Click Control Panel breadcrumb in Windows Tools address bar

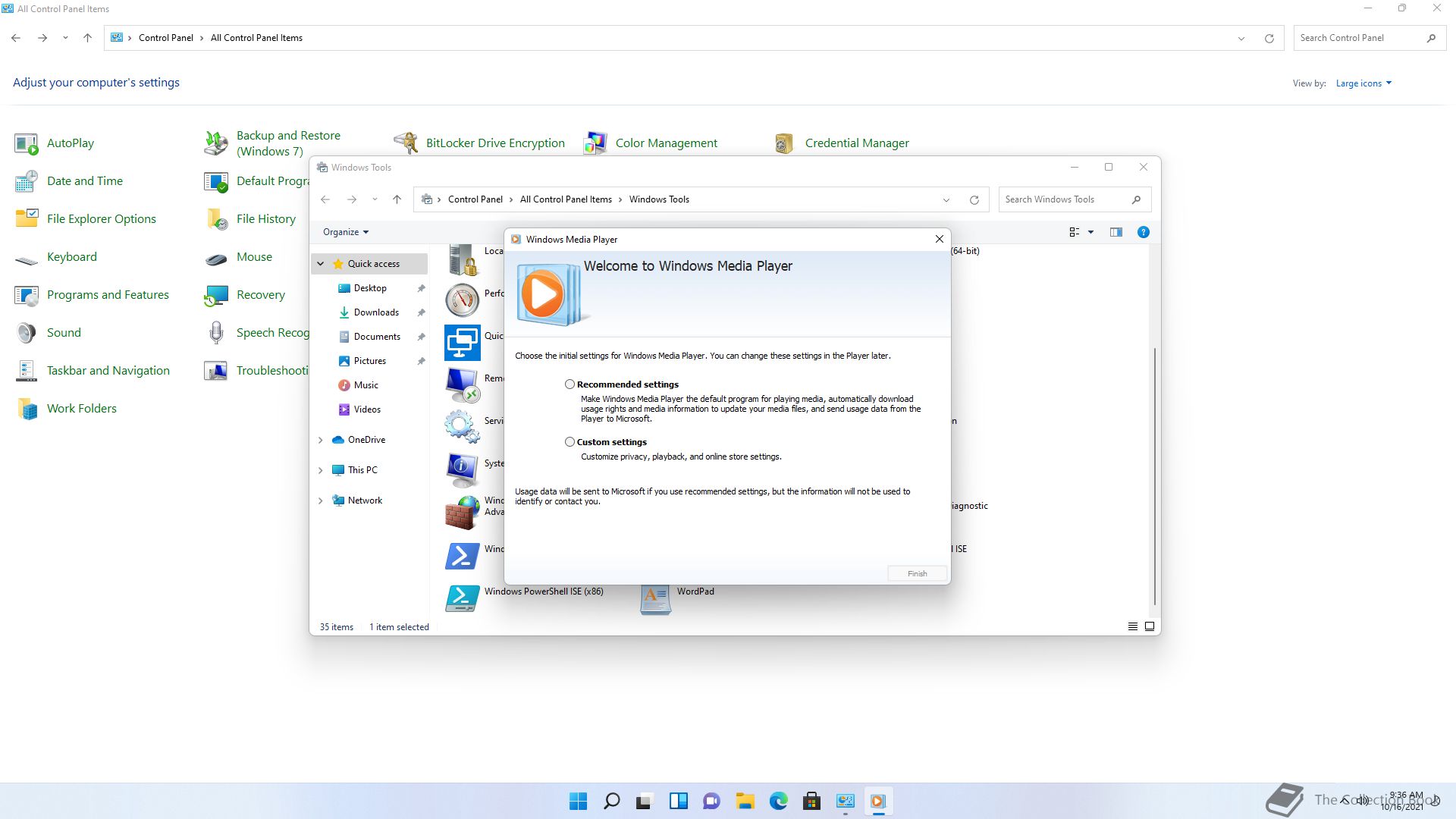pyautogui.click(x=475, y=199)
